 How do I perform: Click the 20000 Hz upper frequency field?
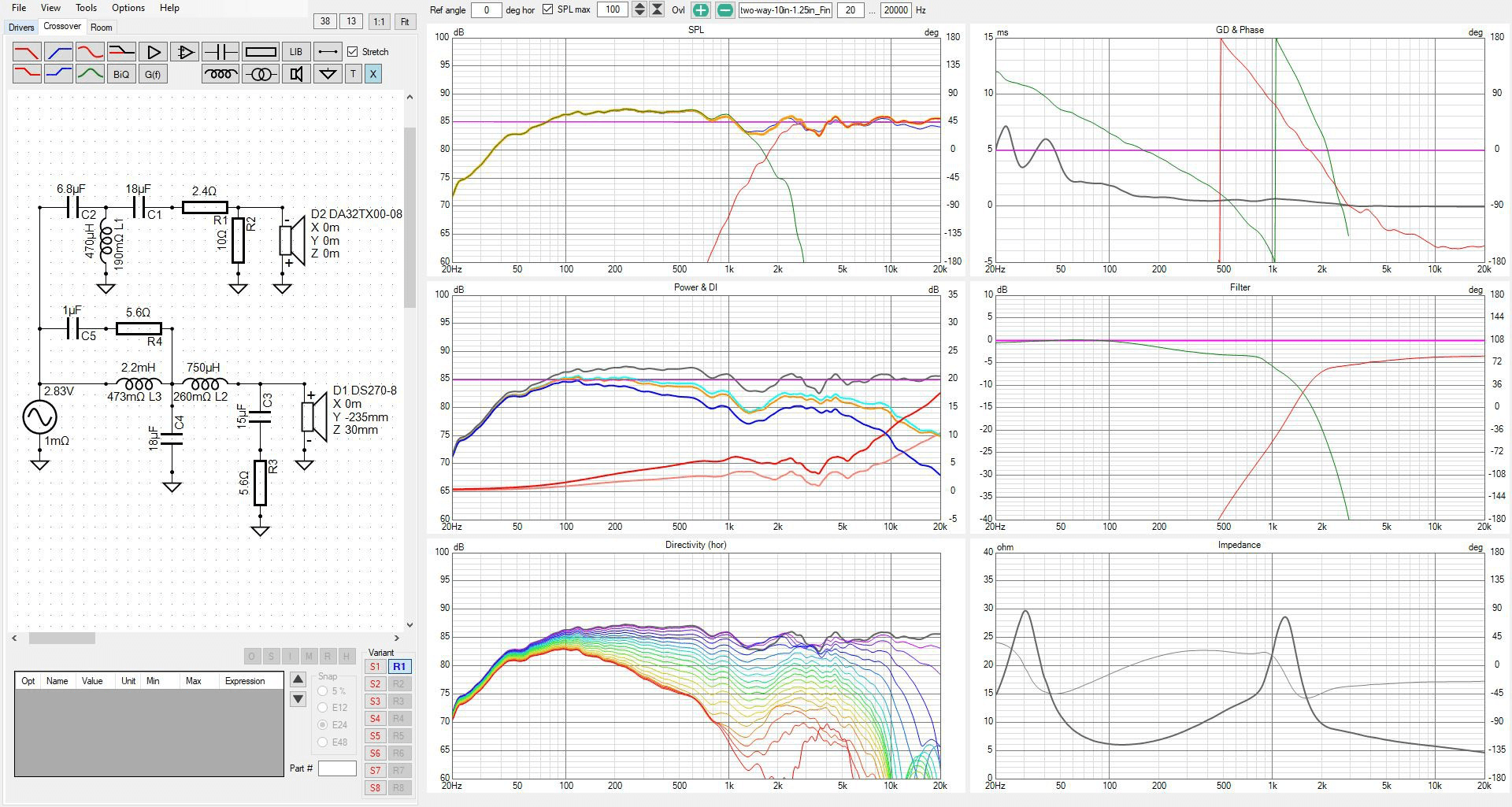click(x=895, y=10)
